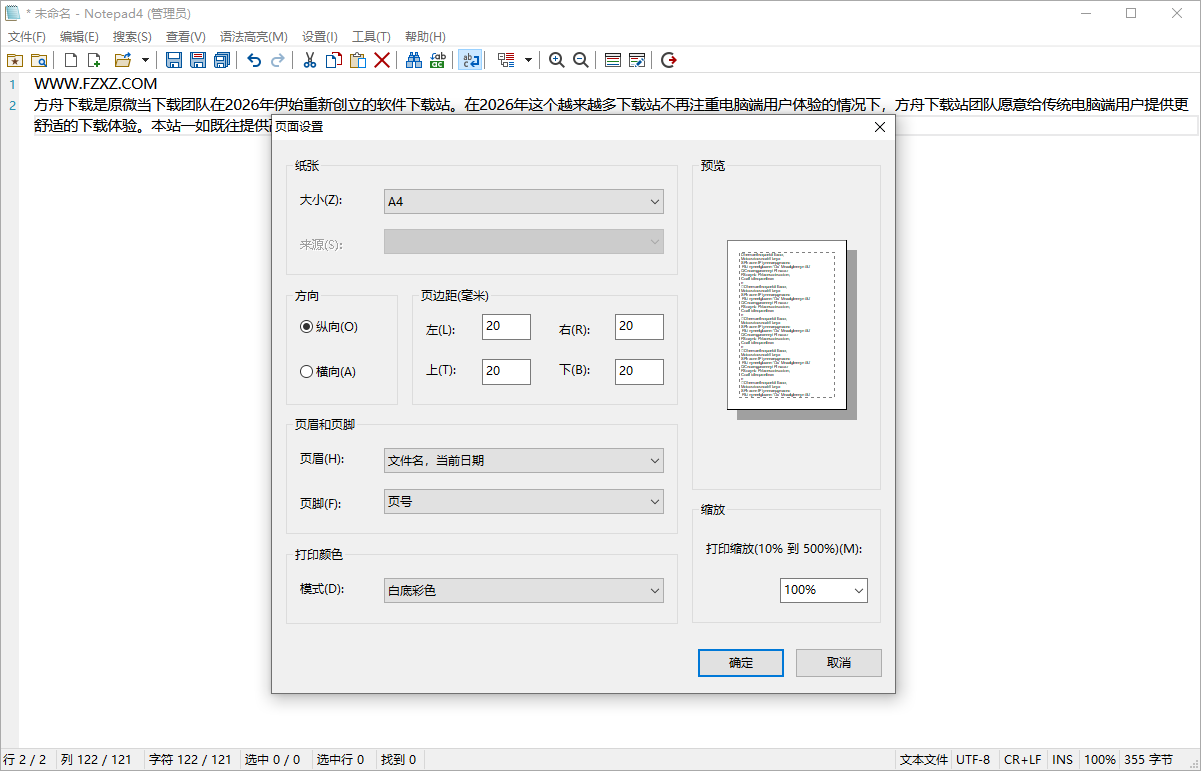Click the 确定 button to confirm settings
This screenshot has width=1201, height=771.
pos(740,662)
